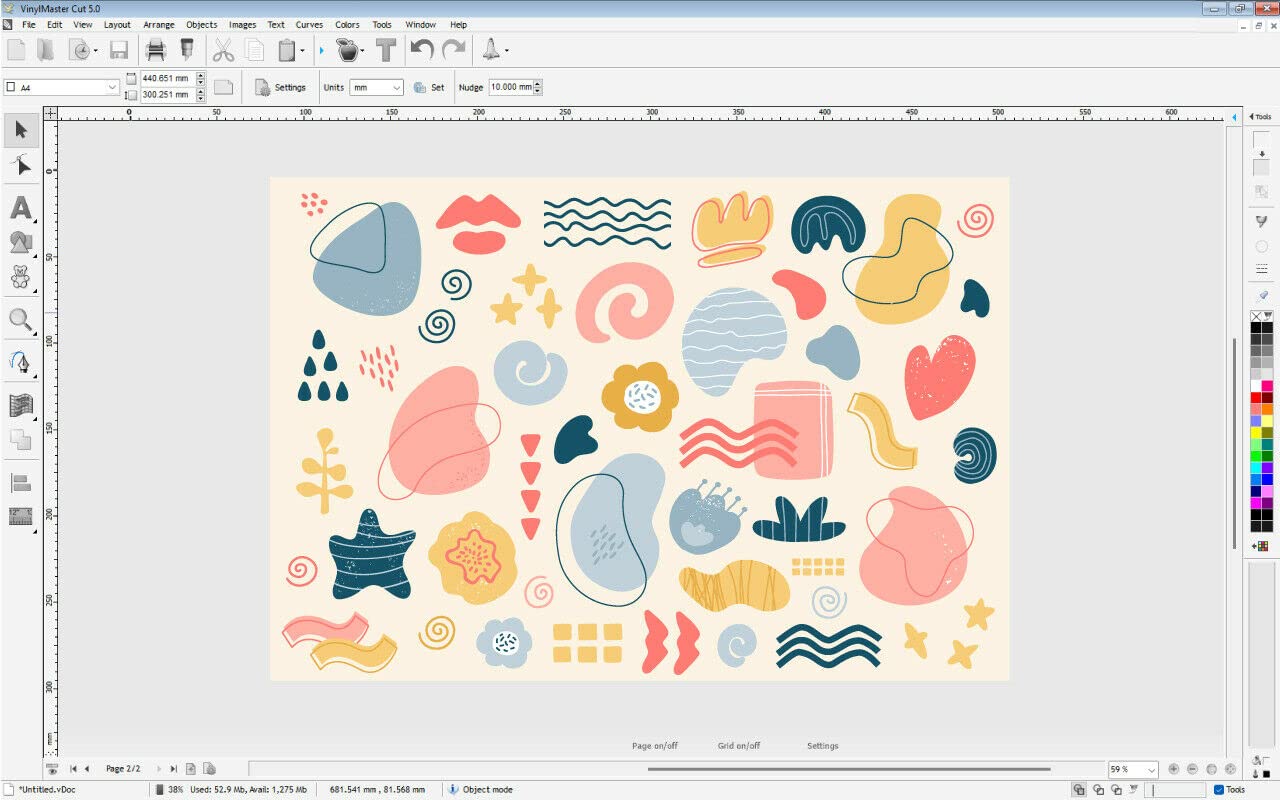The width and height of the screenshot is (1280, 800).
Task: Click the Undo arrow icon
Action: pos(422,50)
